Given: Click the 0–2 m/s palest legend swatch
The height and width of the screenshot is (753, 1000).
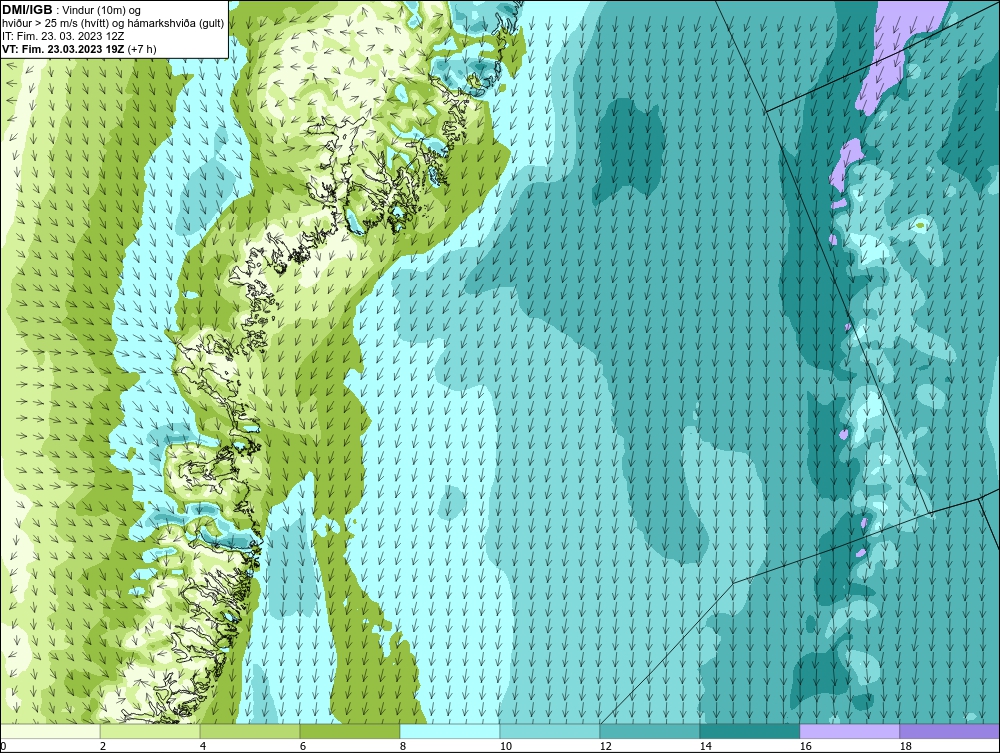Looking at the screenshot, I should [50, 731].
